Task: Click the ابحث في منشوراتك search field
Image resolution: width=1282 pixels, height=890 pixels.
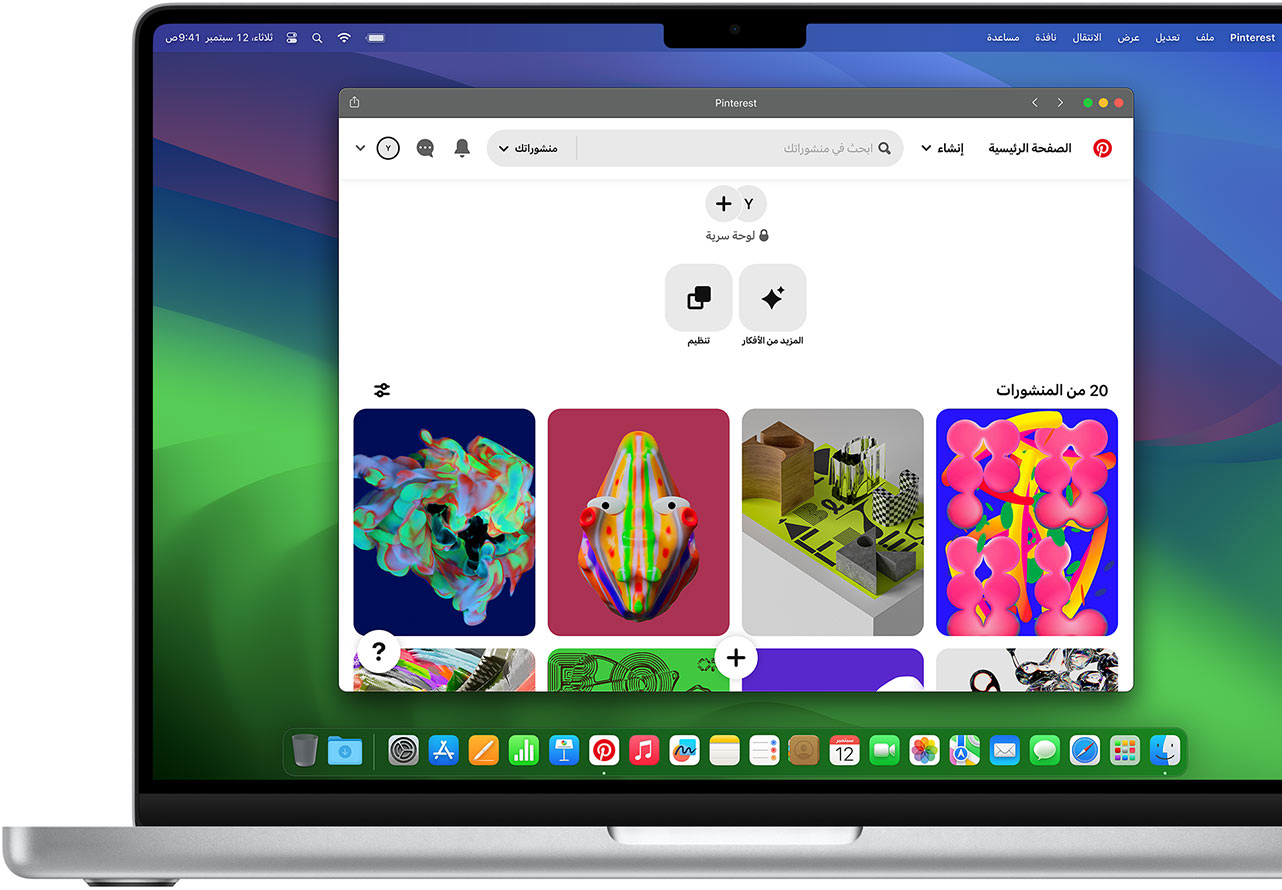Action: pyautogui.click(x=741, y=148)
